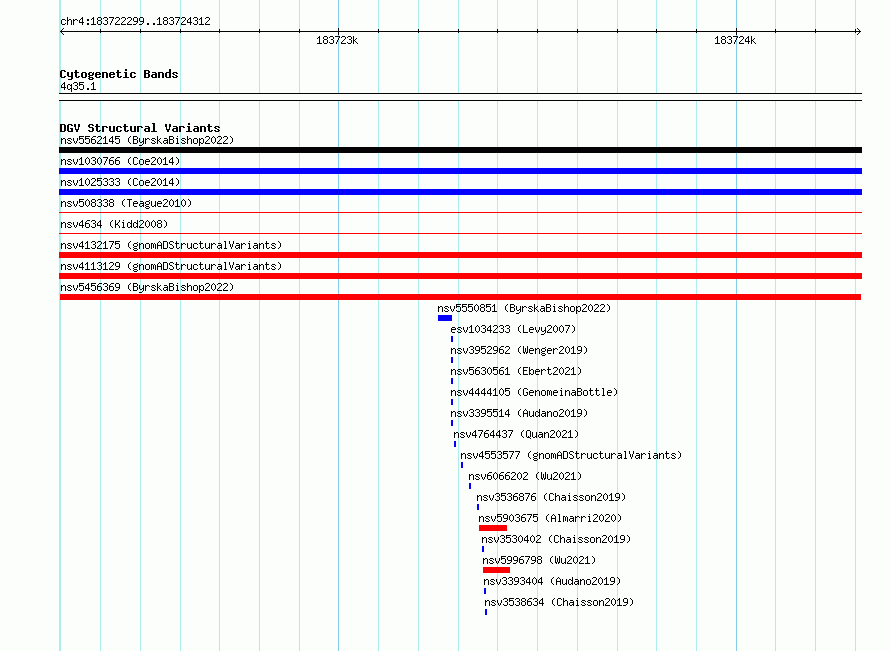
Task: Click the 183723k ruler position
Action: (337, 40)
